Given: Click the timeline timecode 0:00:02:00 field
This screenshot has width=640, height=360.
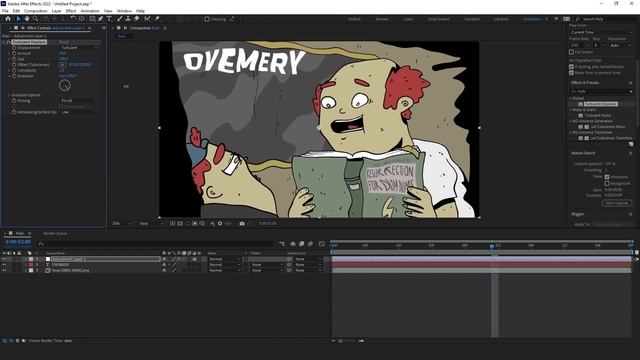Looking at the screenshot, I should (18, 242).
